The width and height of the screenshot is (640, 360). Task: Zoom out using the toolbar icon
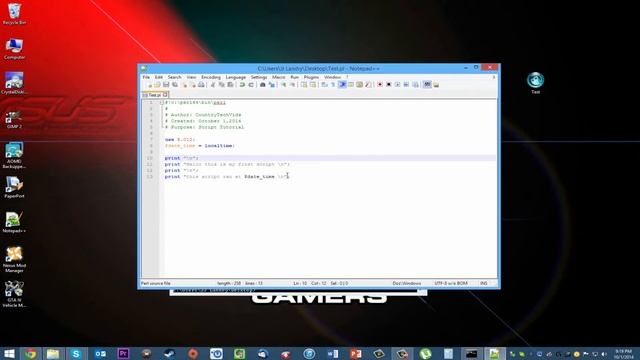tap(292, 85)
